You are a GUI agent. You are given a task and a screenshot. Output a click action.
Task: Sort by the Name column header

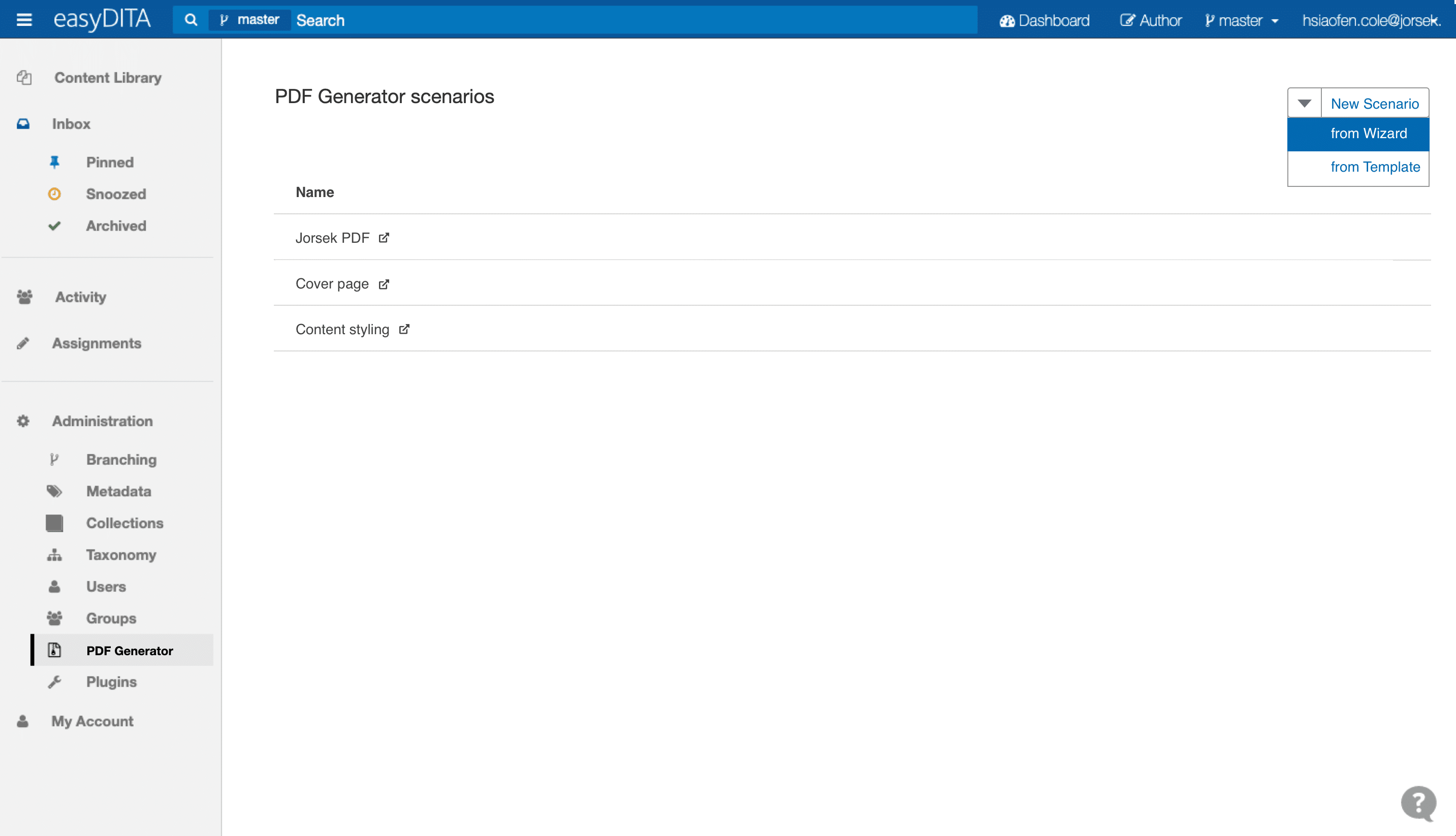click(x=314, y=192)
